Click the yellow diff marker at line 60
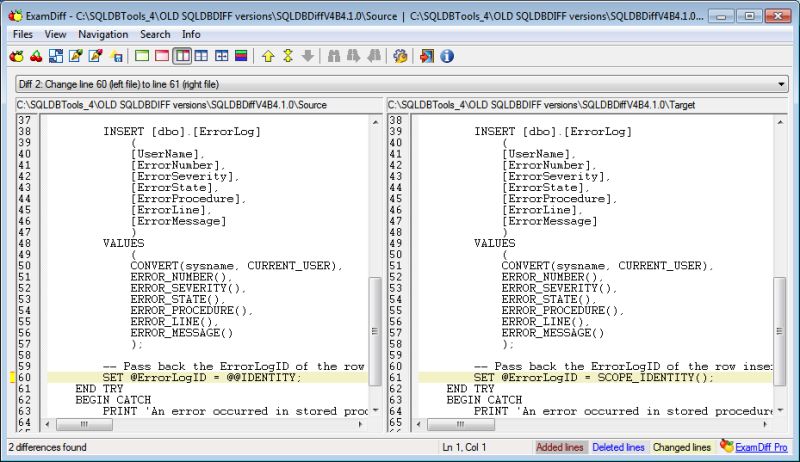The image size is (800, 462). click(12, 377)
